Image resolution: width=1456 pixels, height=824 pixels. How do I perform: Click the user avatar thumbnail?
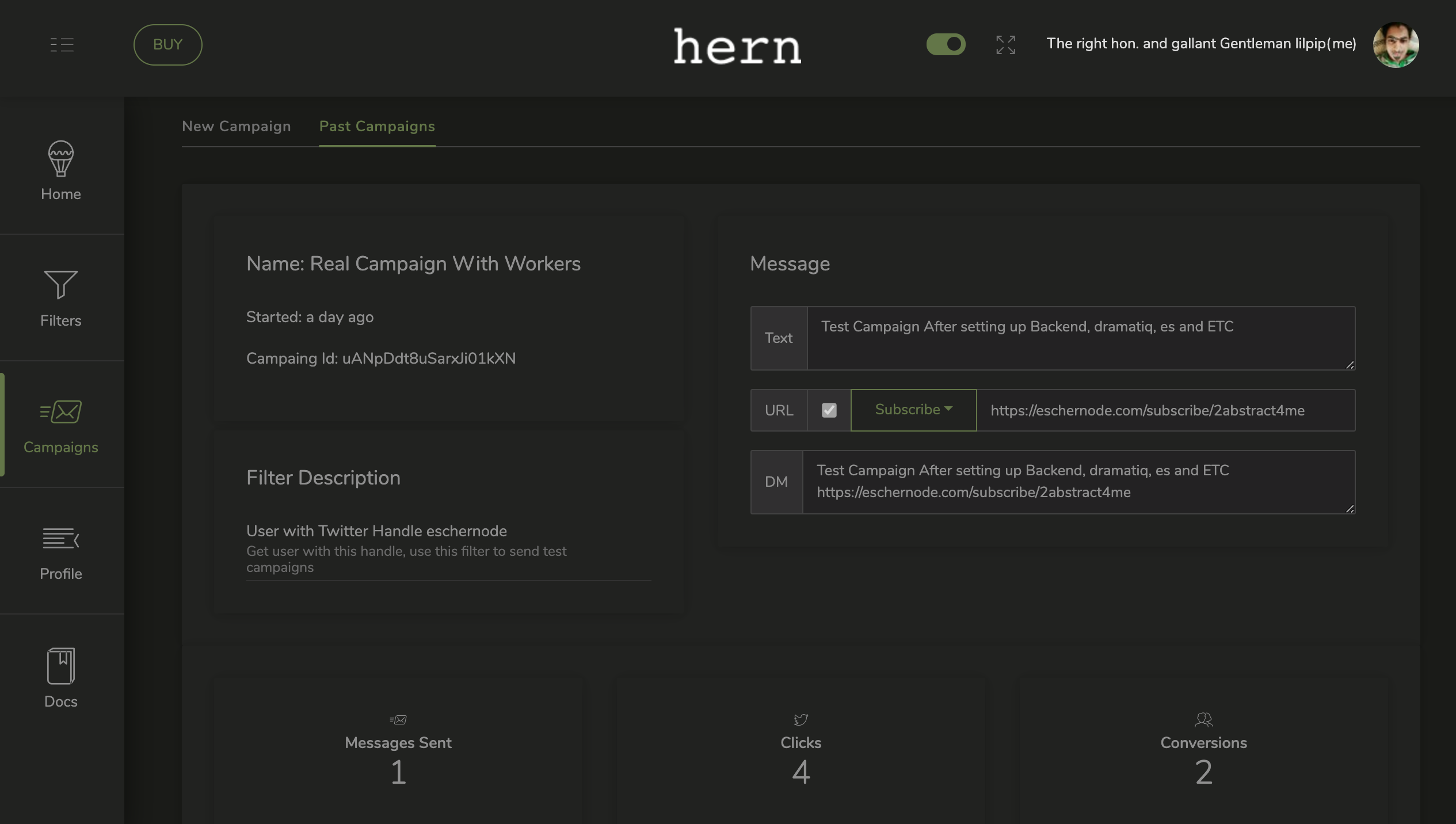click(x=1395, y=45)
